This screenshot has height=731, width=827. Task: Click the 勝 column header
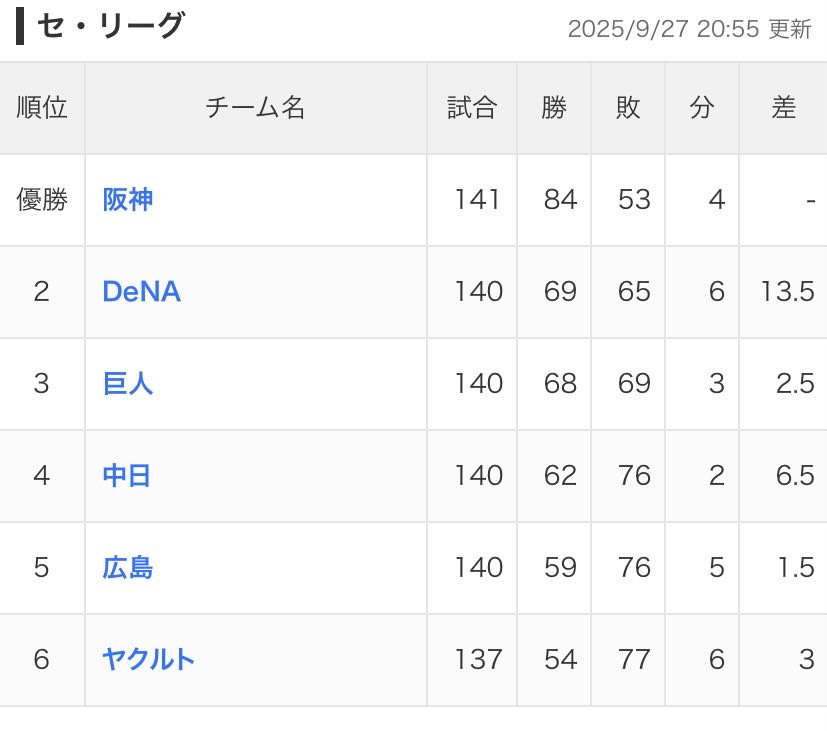(554, 108)
